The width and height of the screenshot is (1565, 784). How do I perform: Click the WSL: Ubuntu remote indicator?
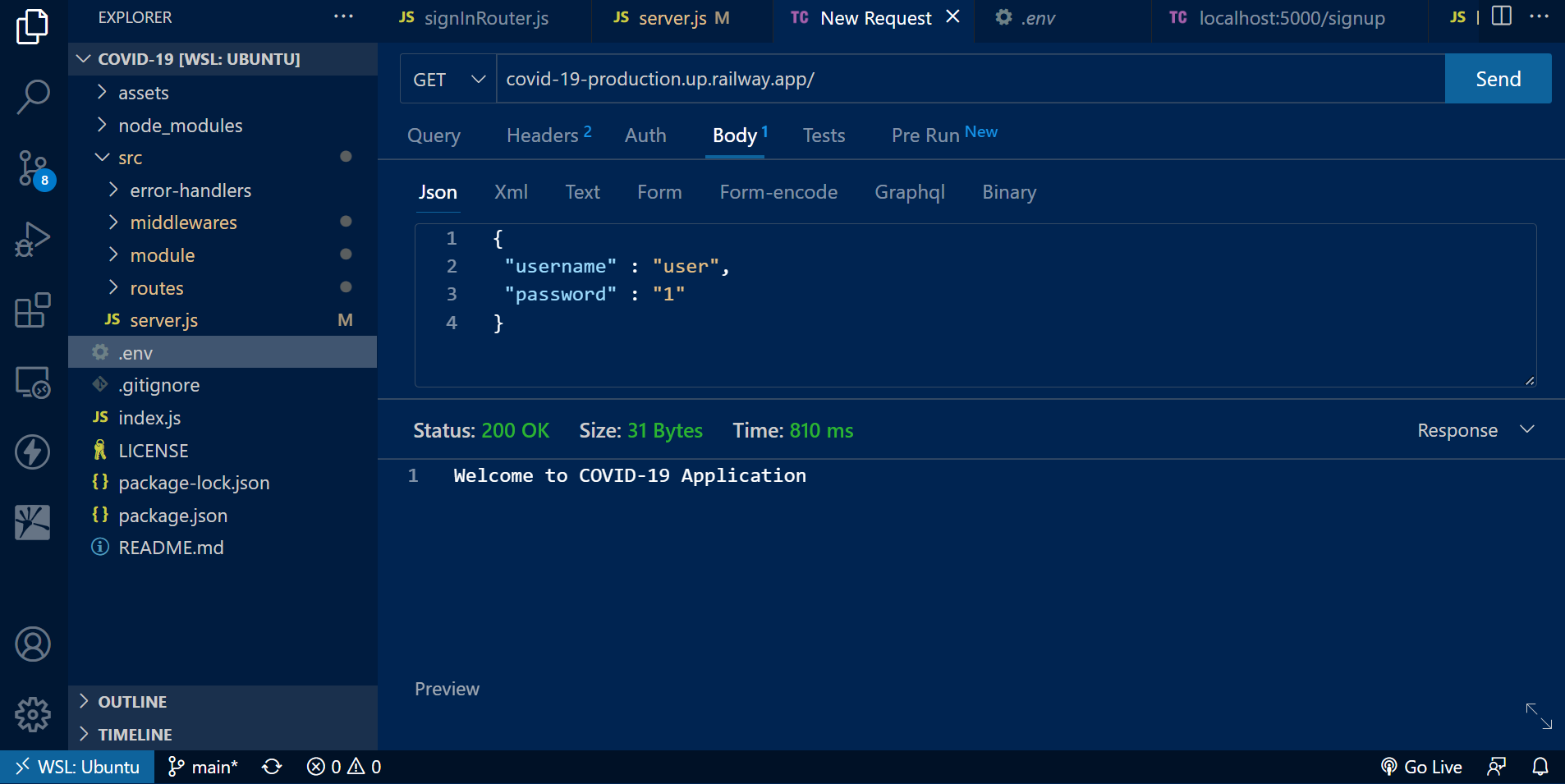pyautogui.click(x=77, y=767)
